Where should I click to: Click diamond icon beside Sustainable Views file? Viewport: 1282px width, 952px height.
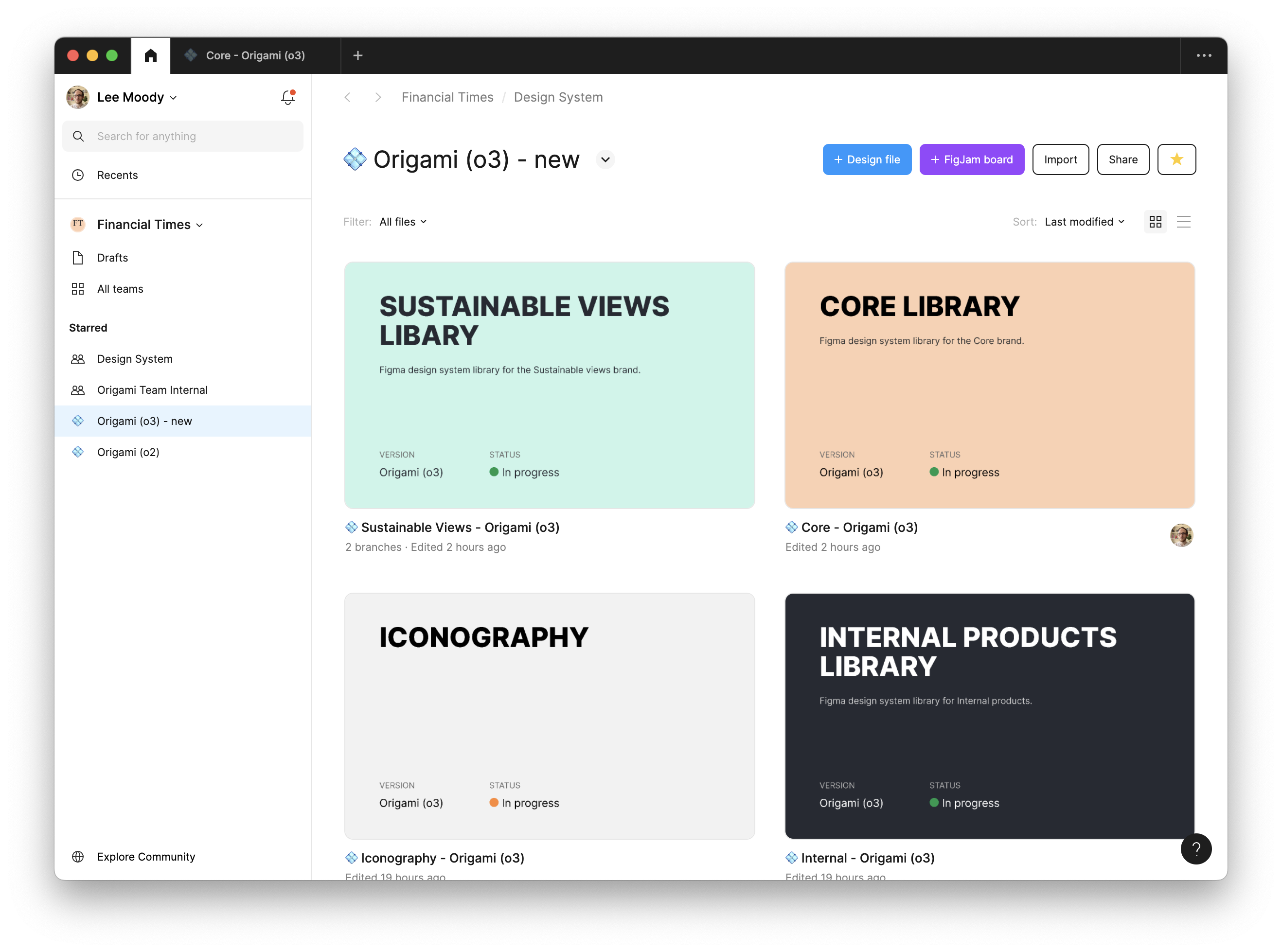pos(351,527)
